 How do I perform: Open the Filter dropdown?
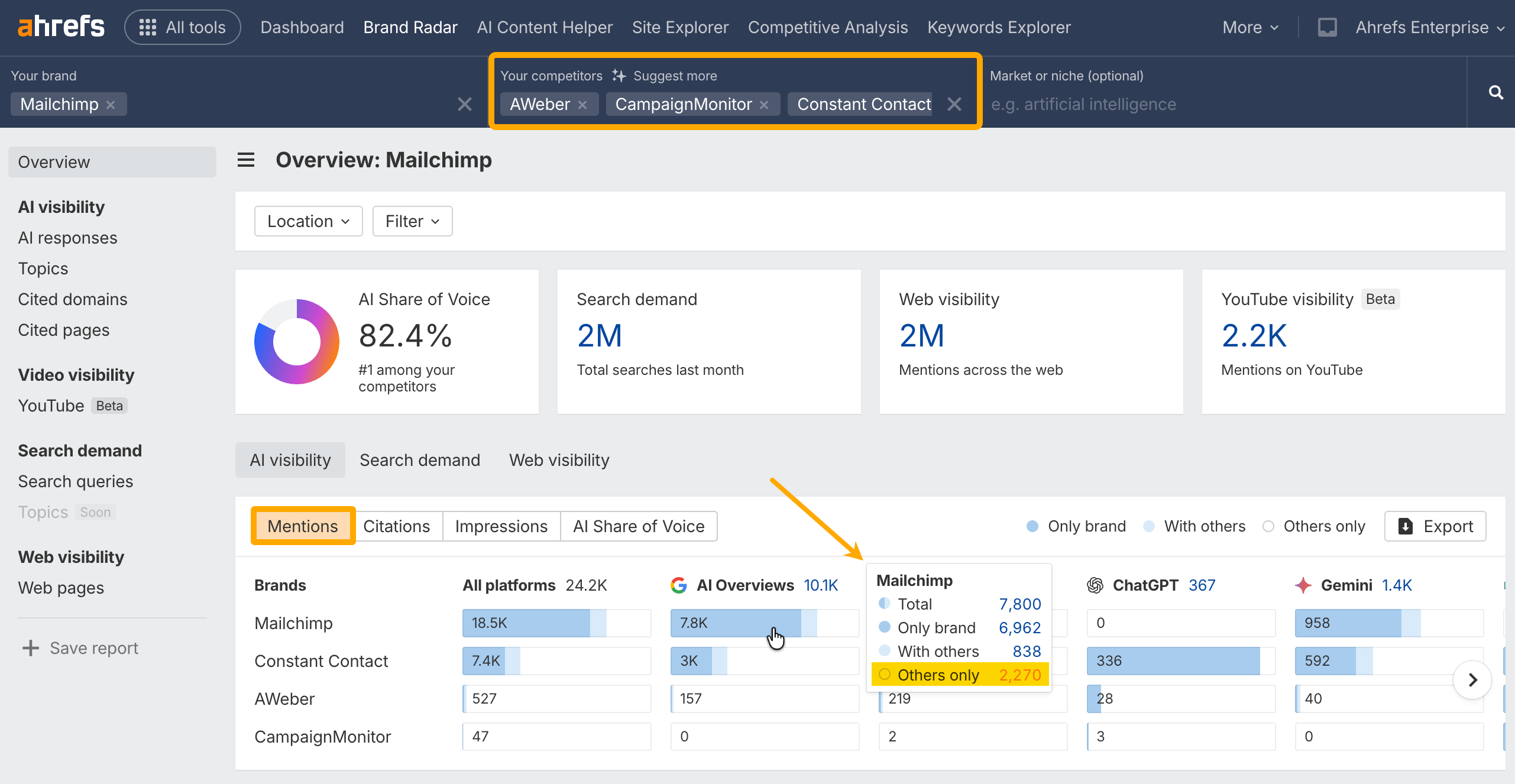click(x=412, y=221)
